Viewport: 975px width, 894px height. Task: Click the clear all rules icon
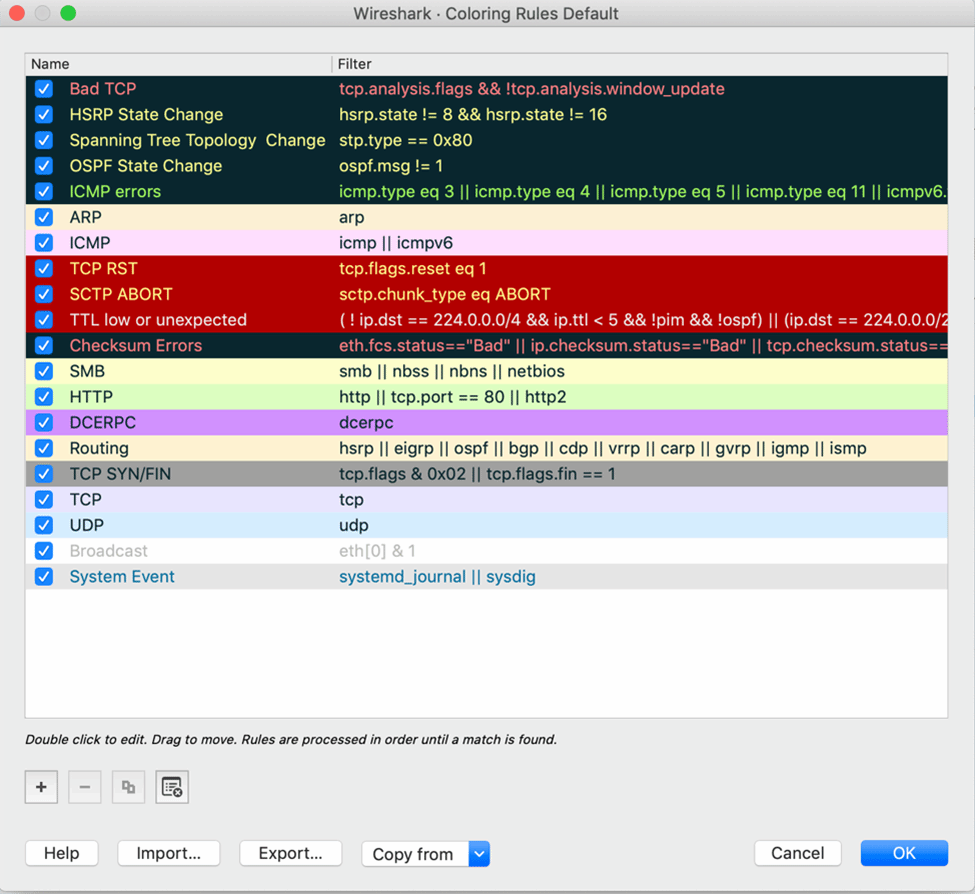click(172, 787)
